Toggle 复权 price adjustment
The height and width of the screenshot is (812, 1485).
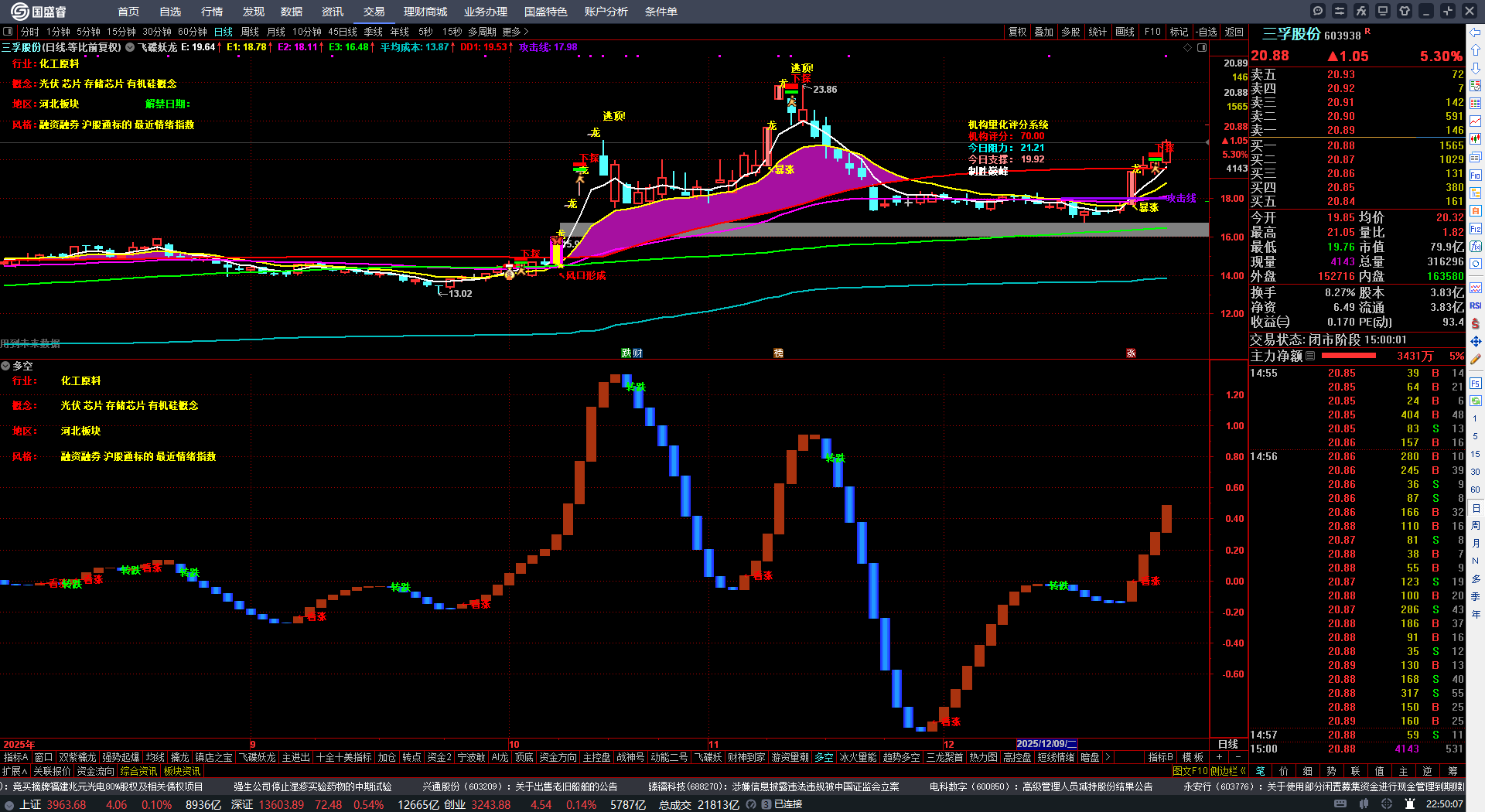click(1018, 32)
